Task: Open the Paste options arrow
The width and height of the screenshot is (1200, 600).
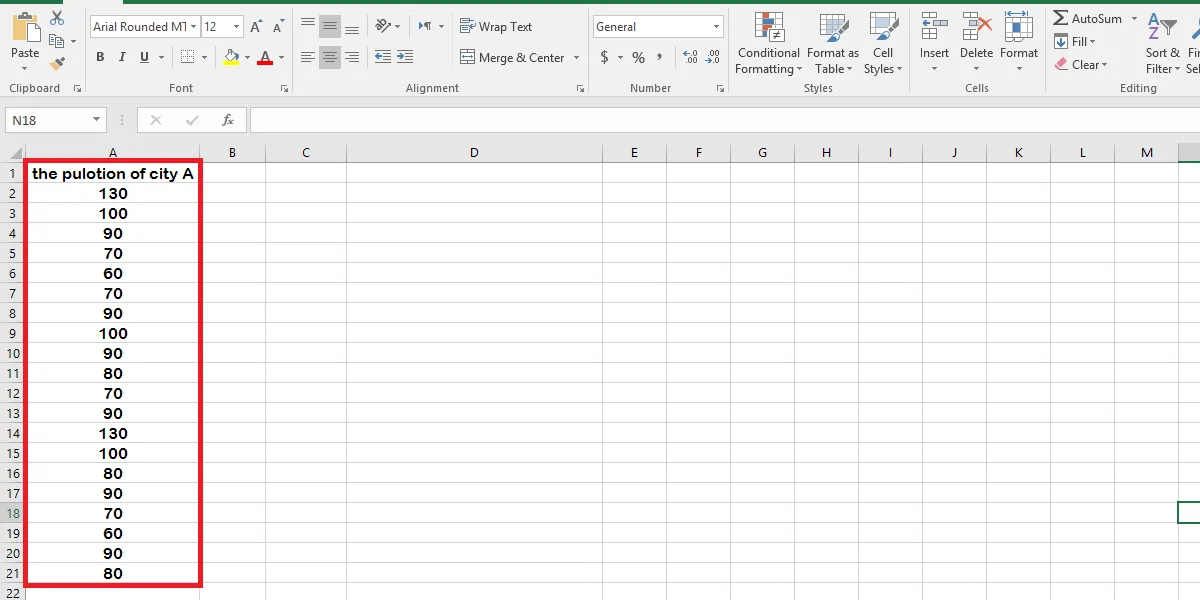Action: tap(25, 68)
